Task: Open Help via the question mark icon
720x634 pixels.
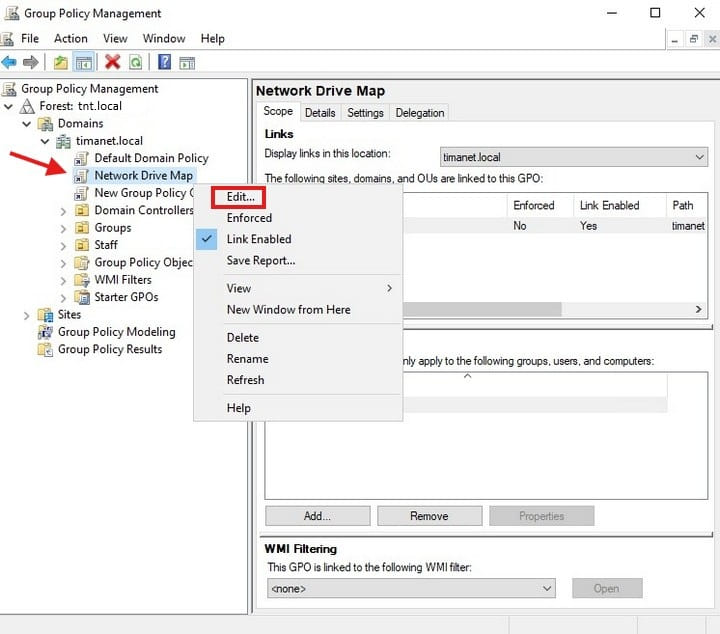Action: (x=164, y=62)
